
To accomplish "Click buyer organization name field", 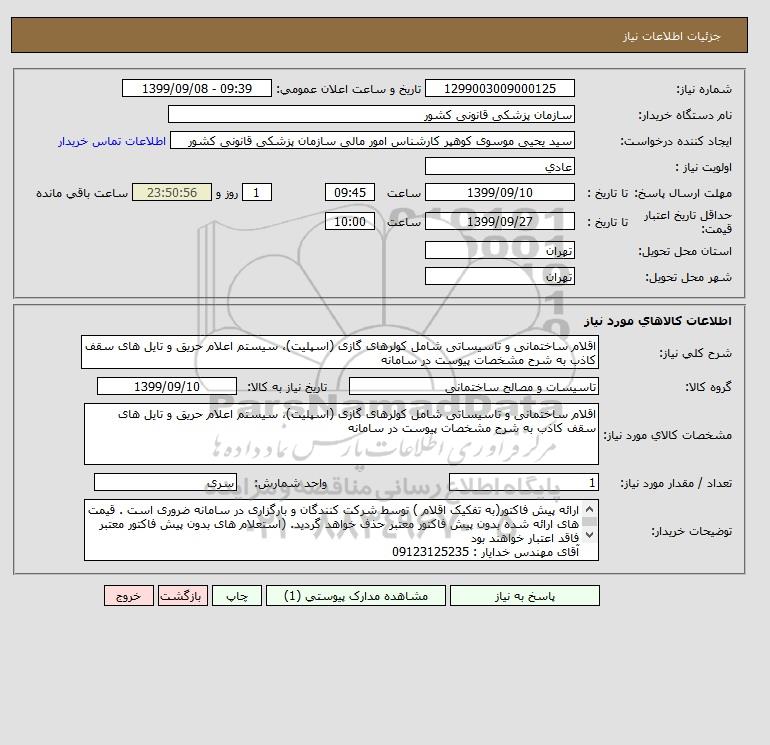I will click(x=371, y=114).
